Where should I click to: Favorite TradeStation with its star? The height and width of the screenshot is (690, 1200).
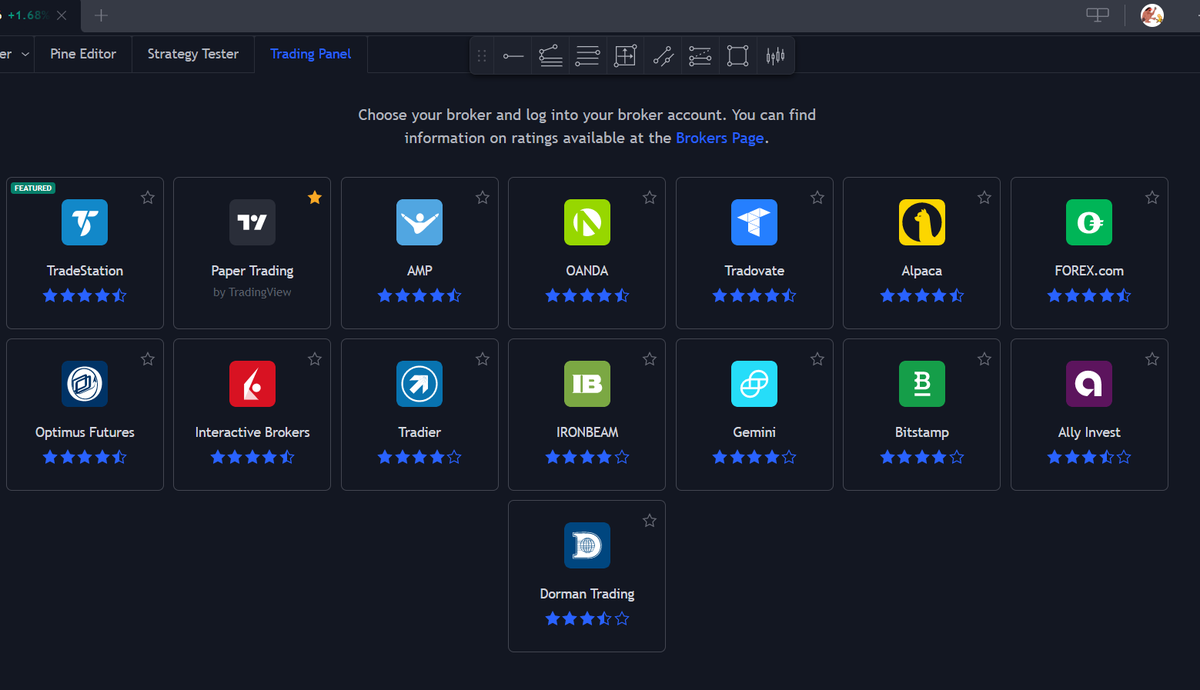148,197
